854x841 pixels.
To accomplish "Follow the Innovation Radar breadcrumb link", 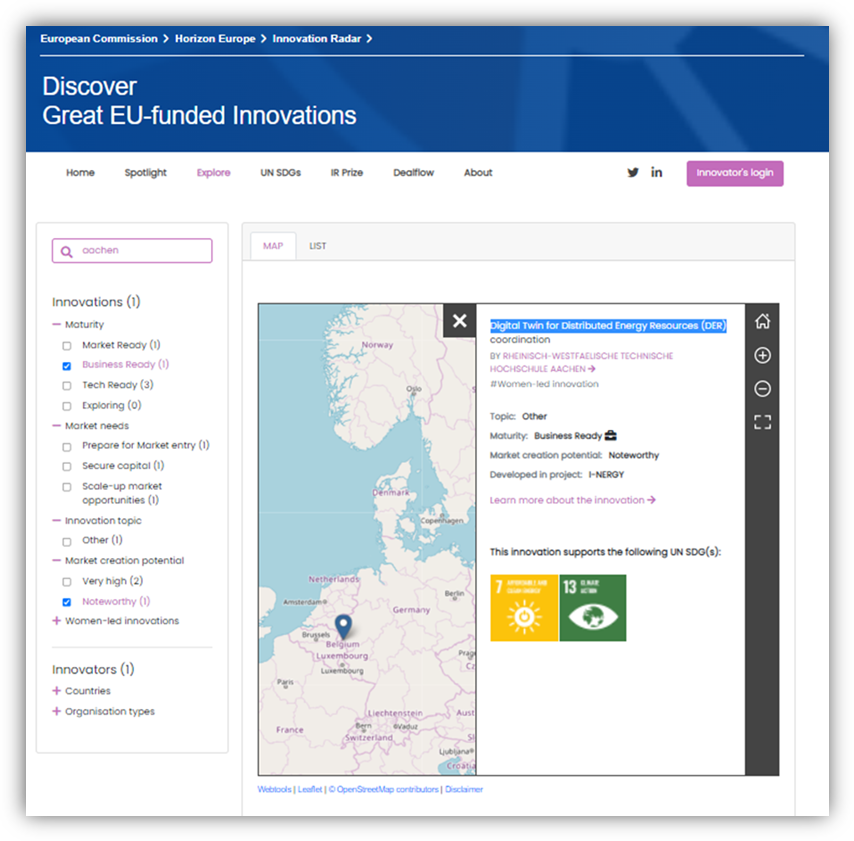I will point(316,39).
